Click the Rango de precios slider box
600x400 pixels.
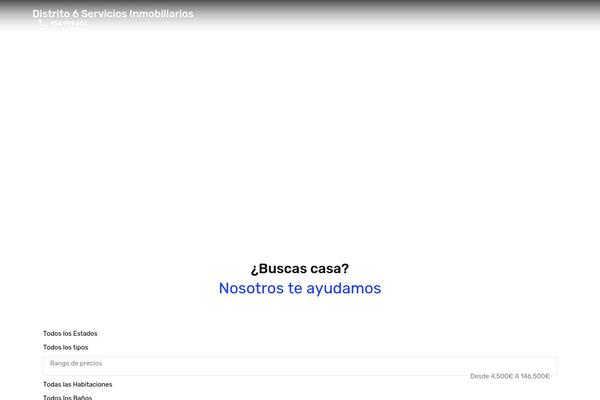click(x=300, y=366)
